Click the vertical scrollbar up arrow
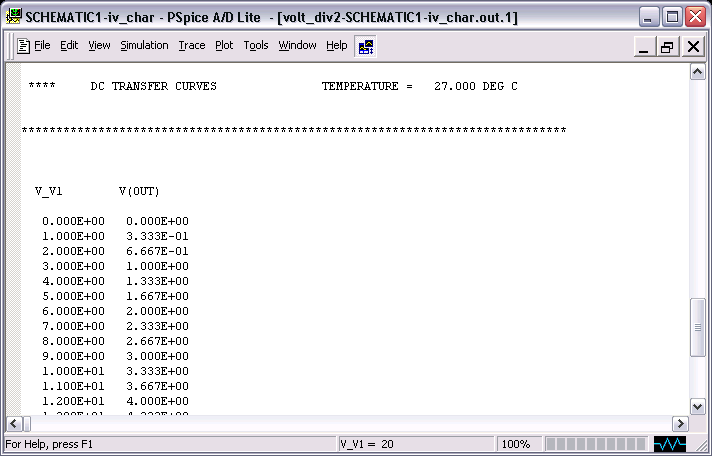This screenshot has height=456, width=712. [697, 72]
